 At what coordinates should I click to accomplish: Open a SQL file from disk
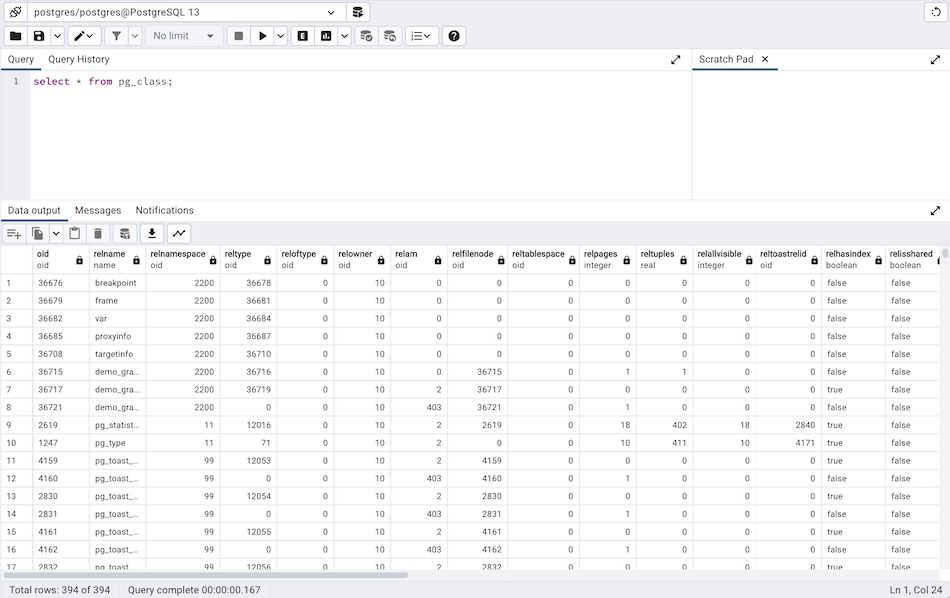pos(14,35)
